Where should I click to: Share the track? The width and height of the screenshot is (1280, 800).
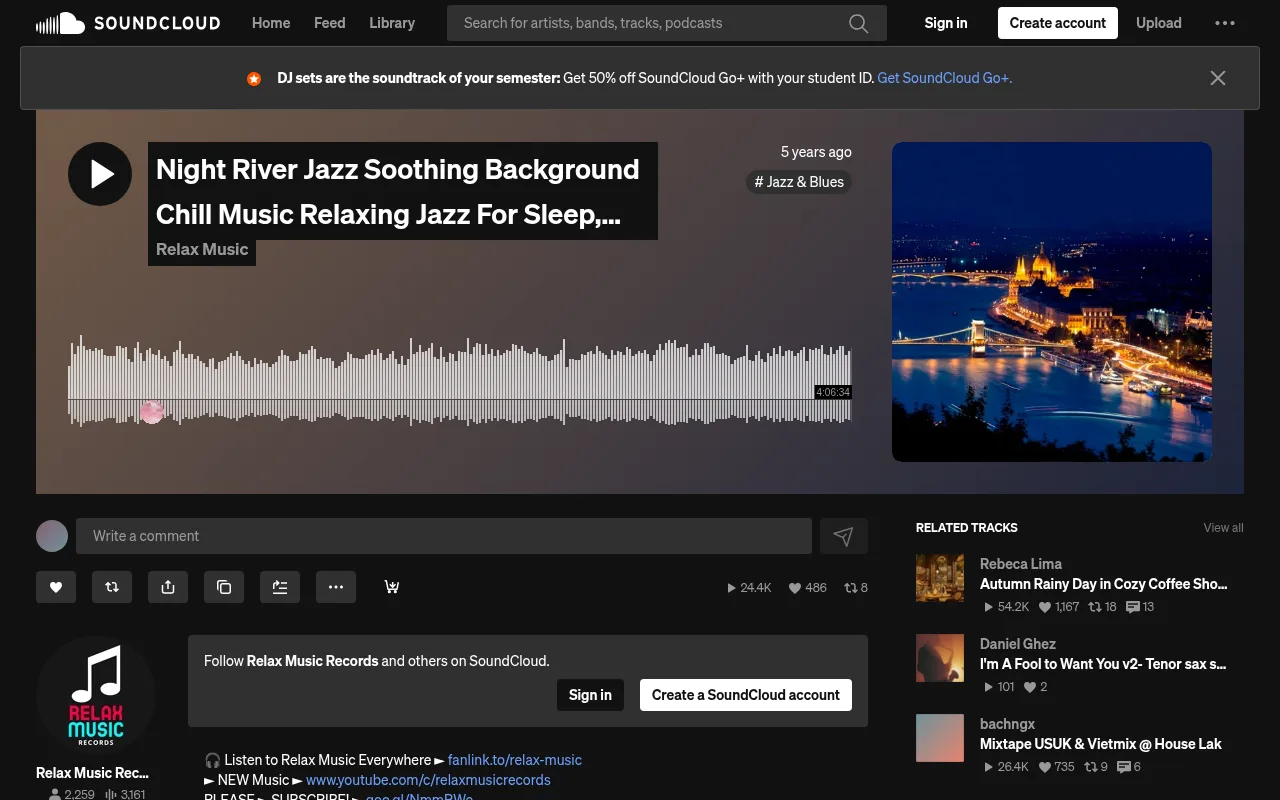[x=168, y=587]
